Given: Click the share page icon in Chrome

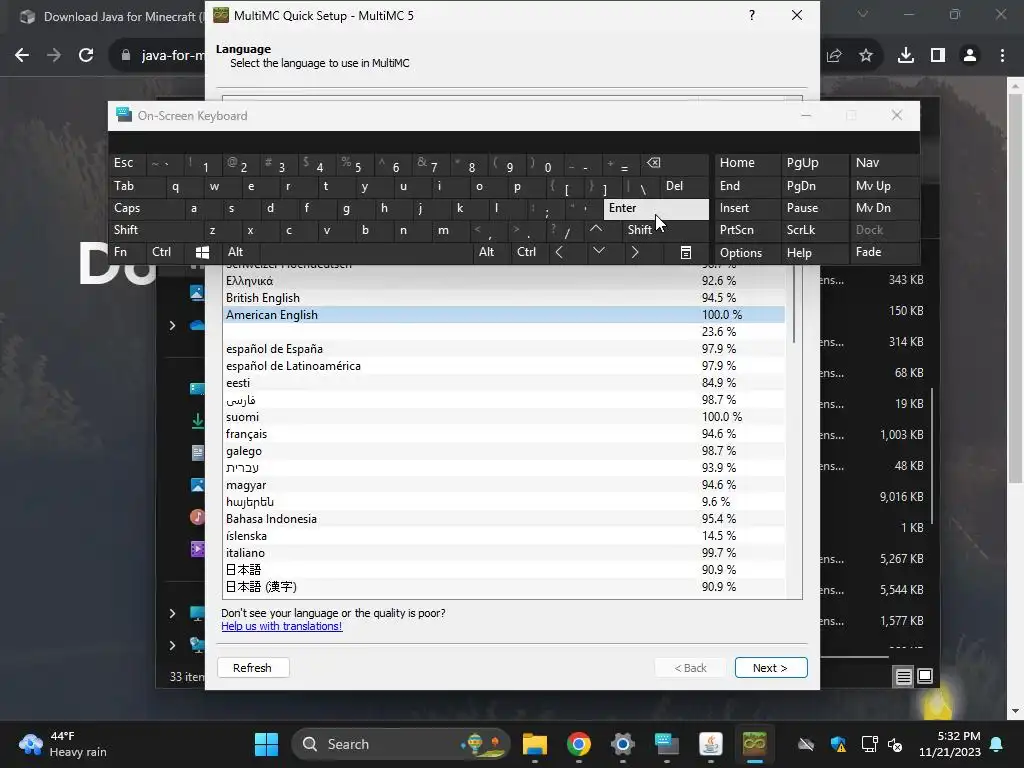Looking at the screenshot, I should pos(834,56).
